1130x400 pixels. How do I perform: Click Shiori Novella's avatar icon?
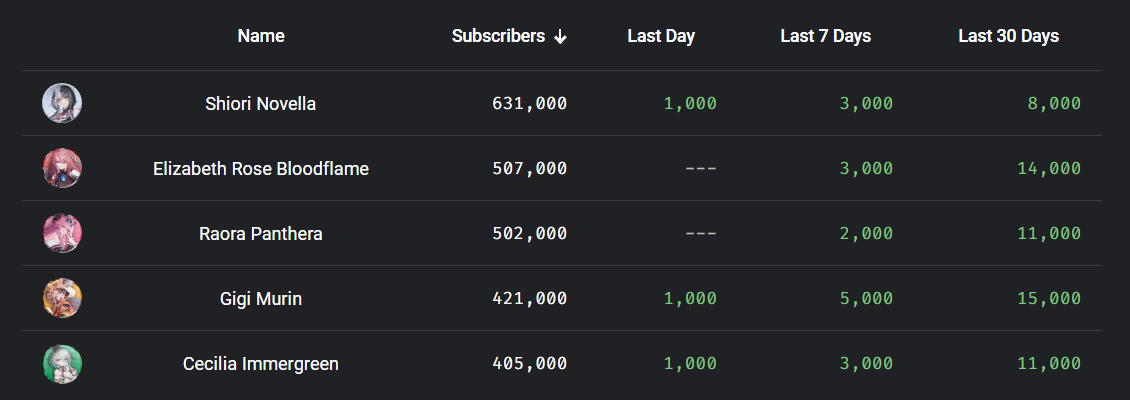[x=62, y=103]
